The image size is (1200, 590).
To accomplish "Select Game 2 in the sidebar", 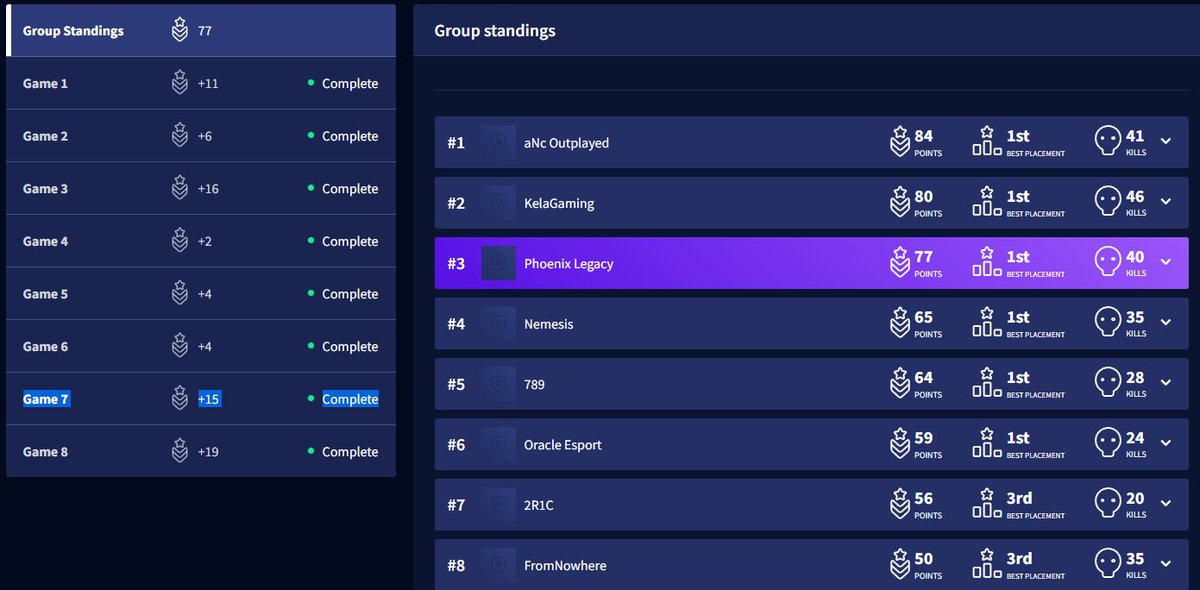I will point(201,136).
